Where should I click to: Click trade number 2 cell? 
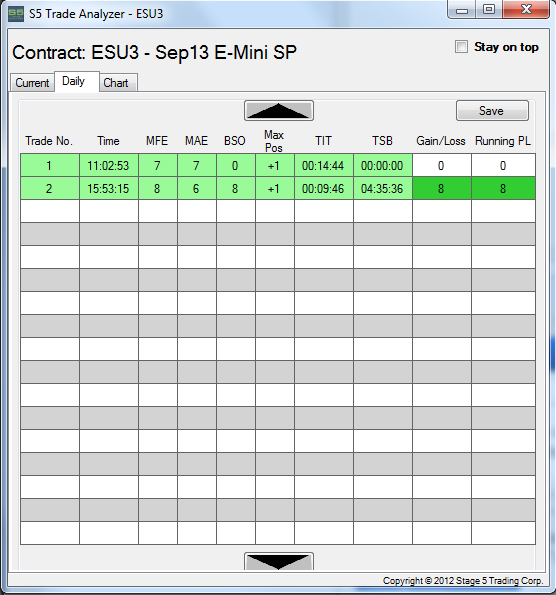click(50, 189)
